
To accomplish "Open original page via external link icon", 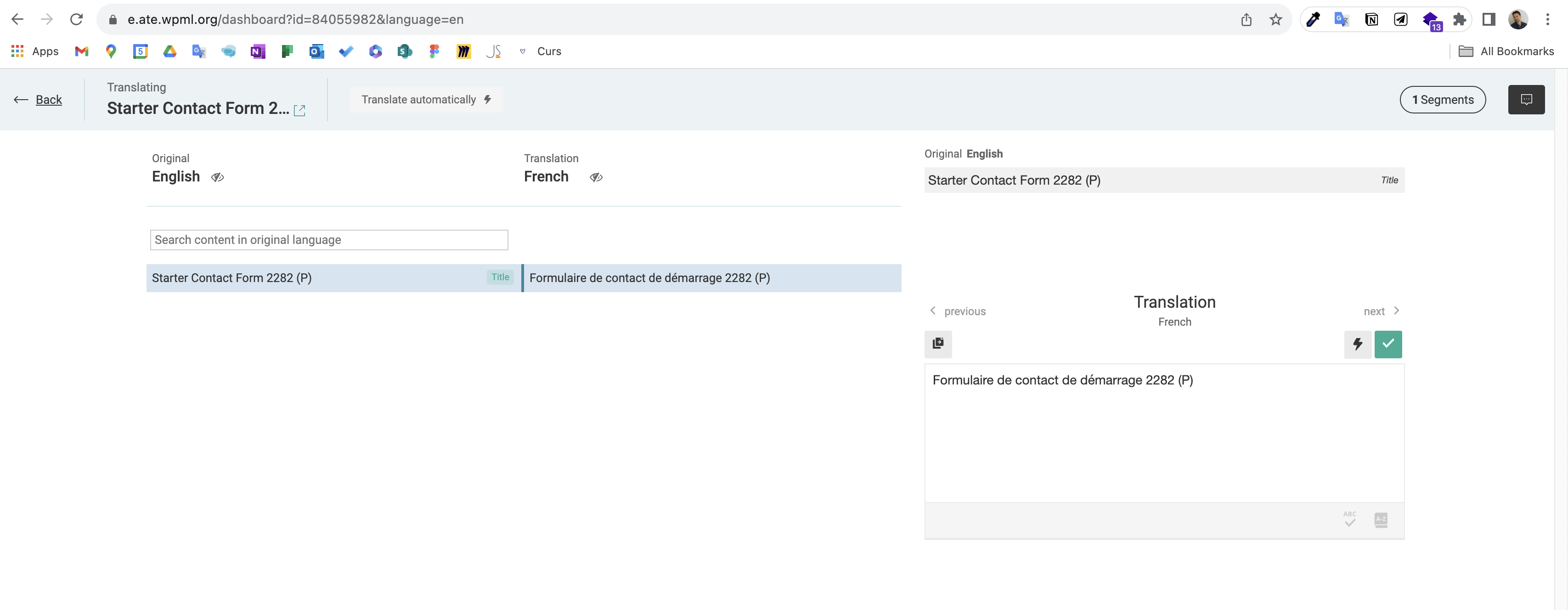I will (299, 110).
